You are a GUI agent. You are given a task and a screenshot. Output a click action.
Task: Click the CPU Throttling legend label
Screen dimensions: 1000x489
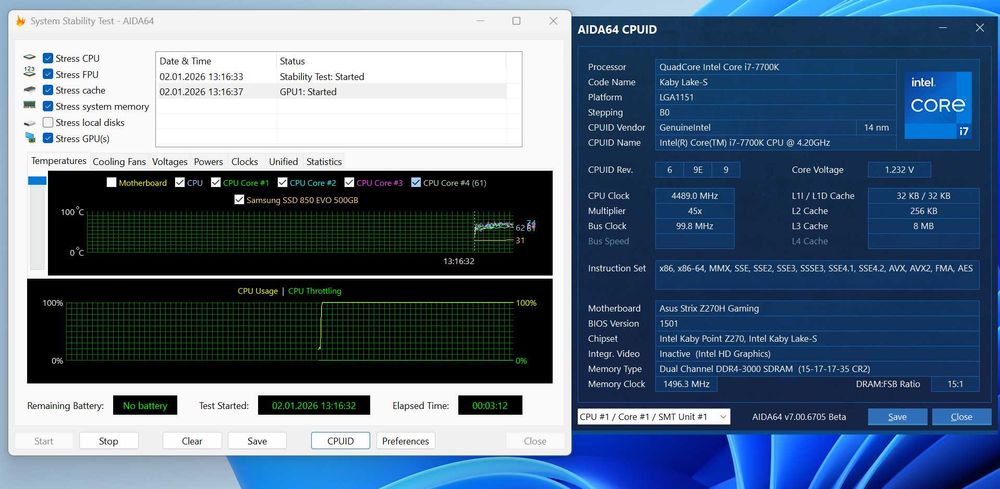314,291
